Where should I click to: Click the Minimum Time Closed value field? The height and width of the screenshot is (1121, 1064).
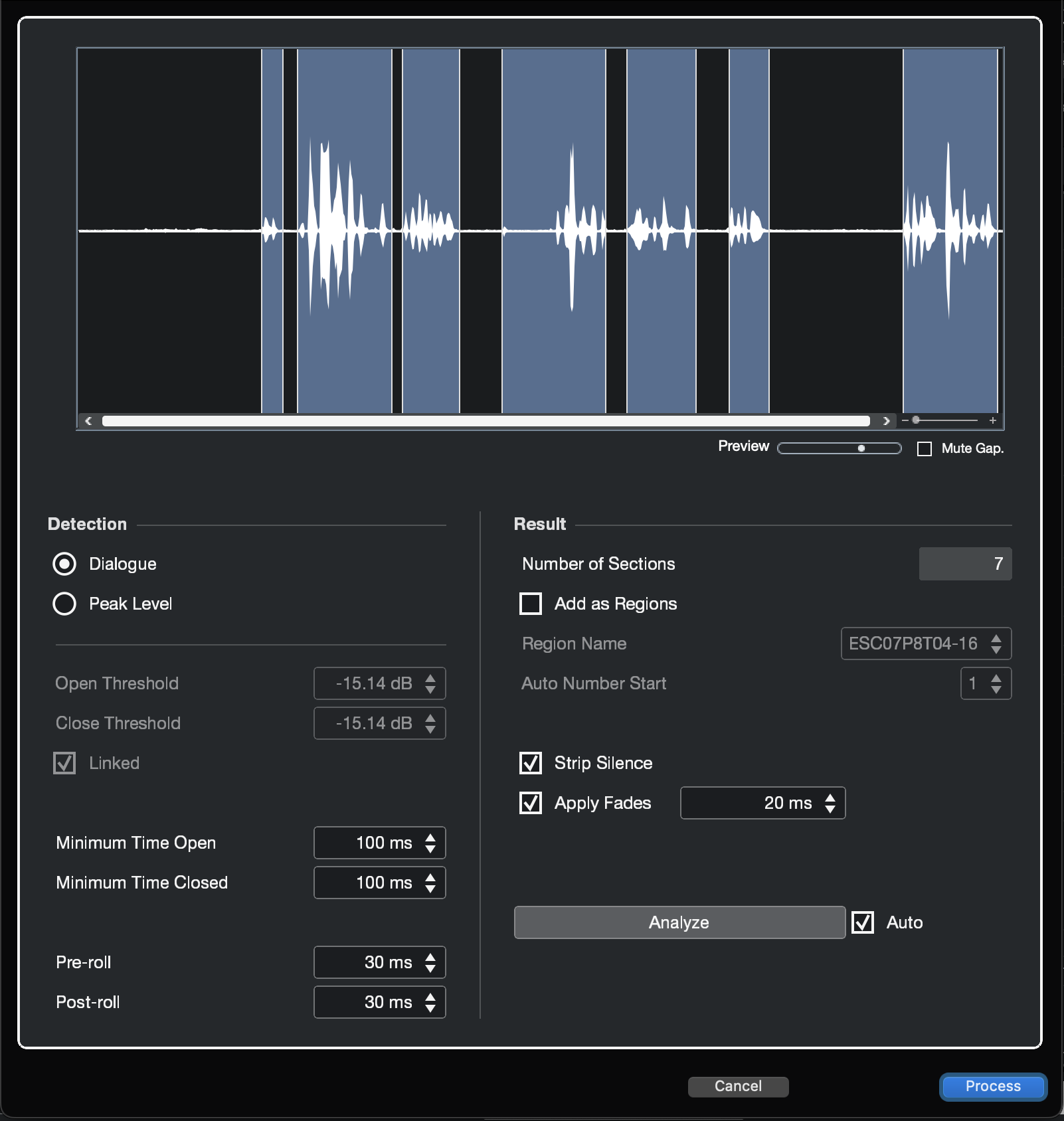click(x=380, y=883)
